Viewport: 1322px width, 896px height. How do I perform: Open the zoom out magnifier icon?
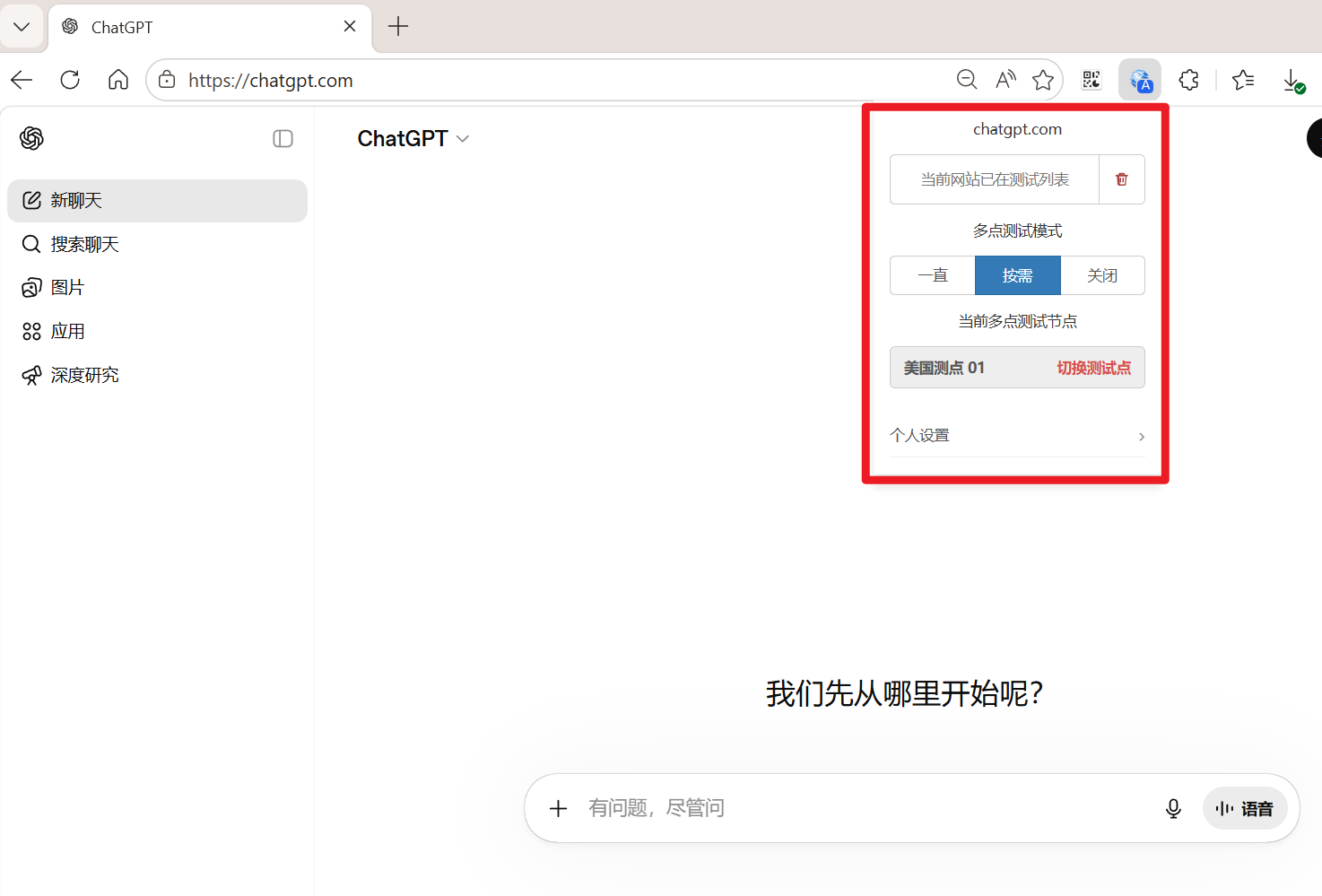click(x=967, y=80)
